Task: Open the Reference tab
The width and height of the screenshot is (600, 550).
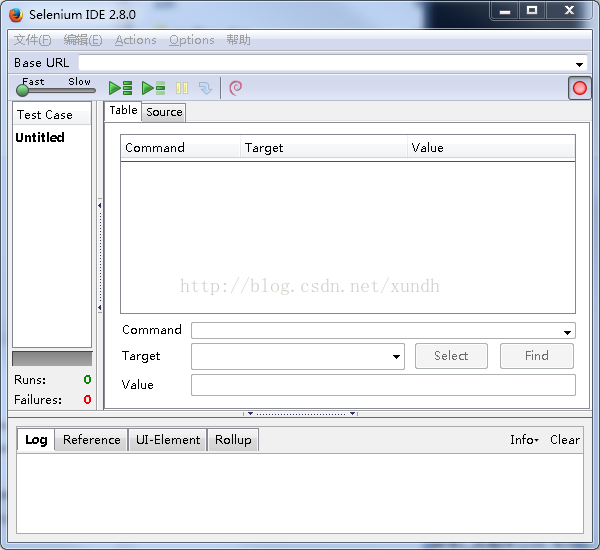Action: [x=91, y=440]
